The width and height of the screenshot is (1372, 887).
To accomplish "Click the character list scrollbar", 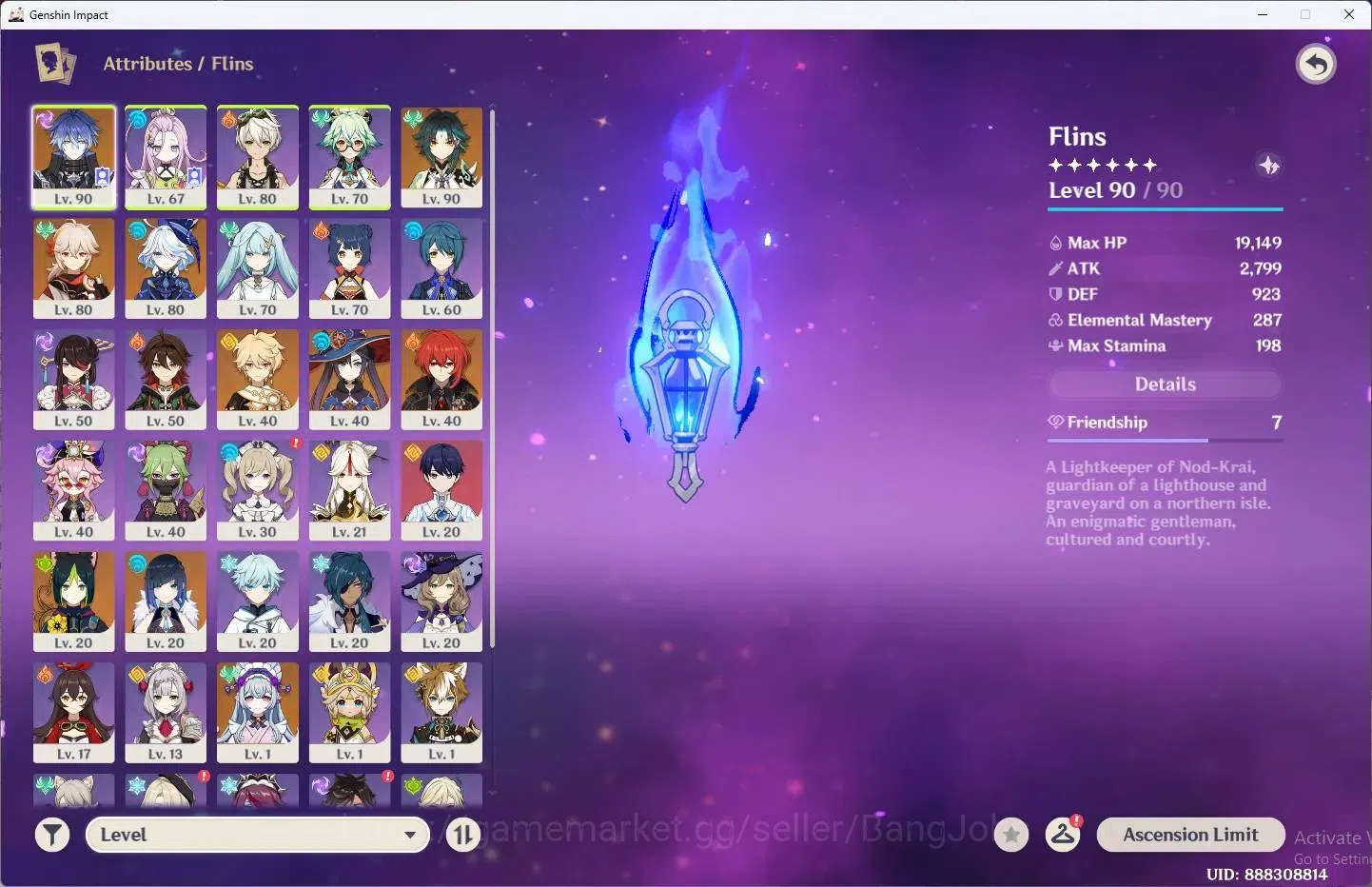I will pos(493,381).
